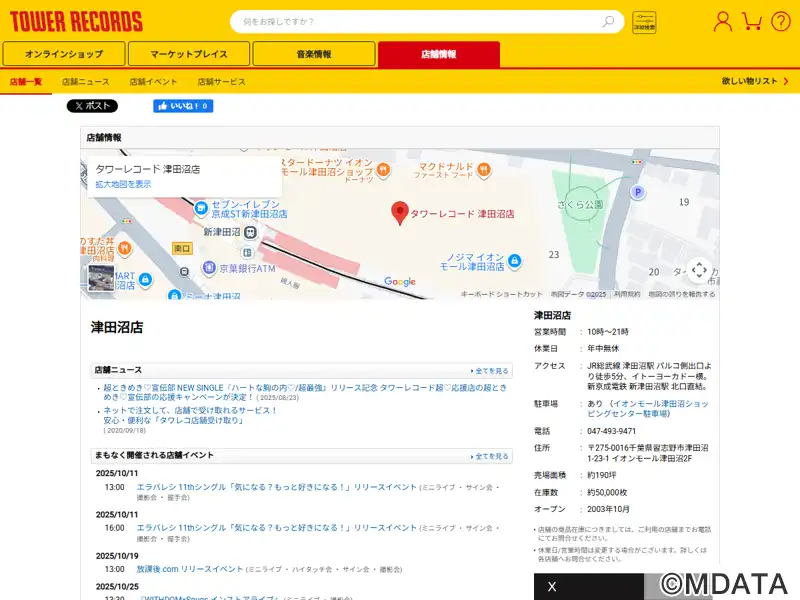Click 拡大地図を表示 map link

pyautogui.click(x=123, y=184)
